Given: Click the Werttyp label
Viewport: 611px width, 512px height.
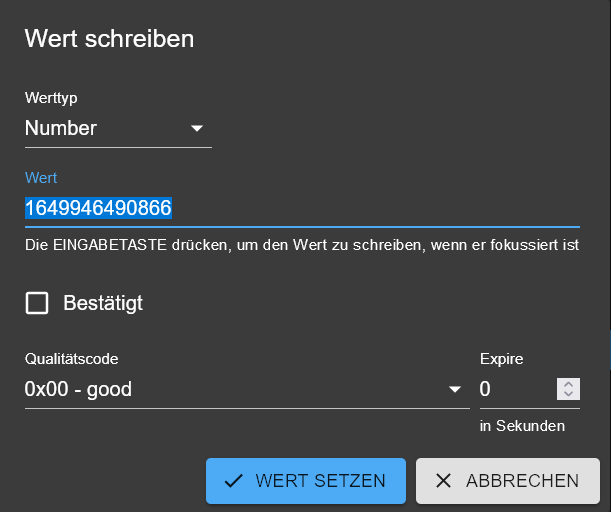Looking at the screenshot, I should [51, 98].
